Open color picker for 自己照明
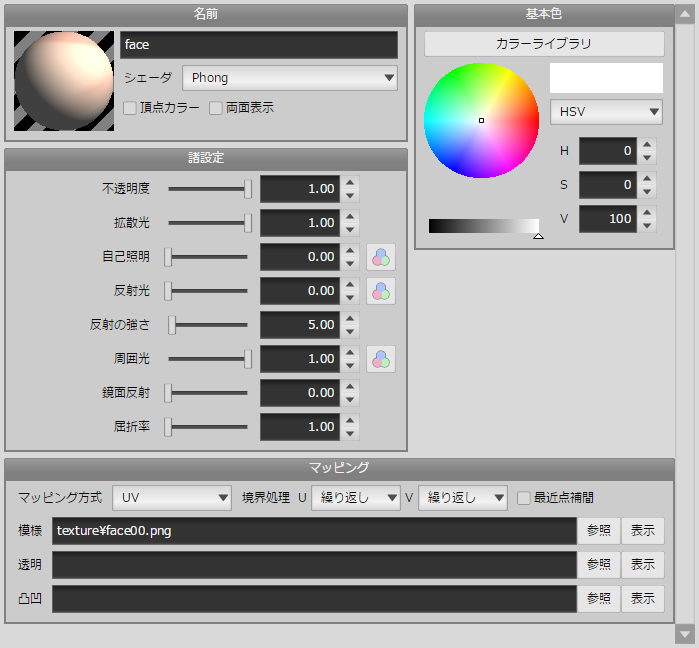Screen dimensions: 699x648 coord(381,257)
